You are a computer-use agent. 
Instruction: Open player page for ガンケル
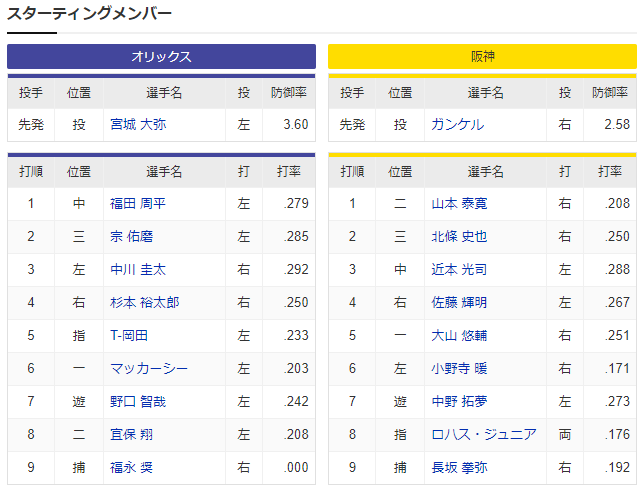tap(458, 124)
